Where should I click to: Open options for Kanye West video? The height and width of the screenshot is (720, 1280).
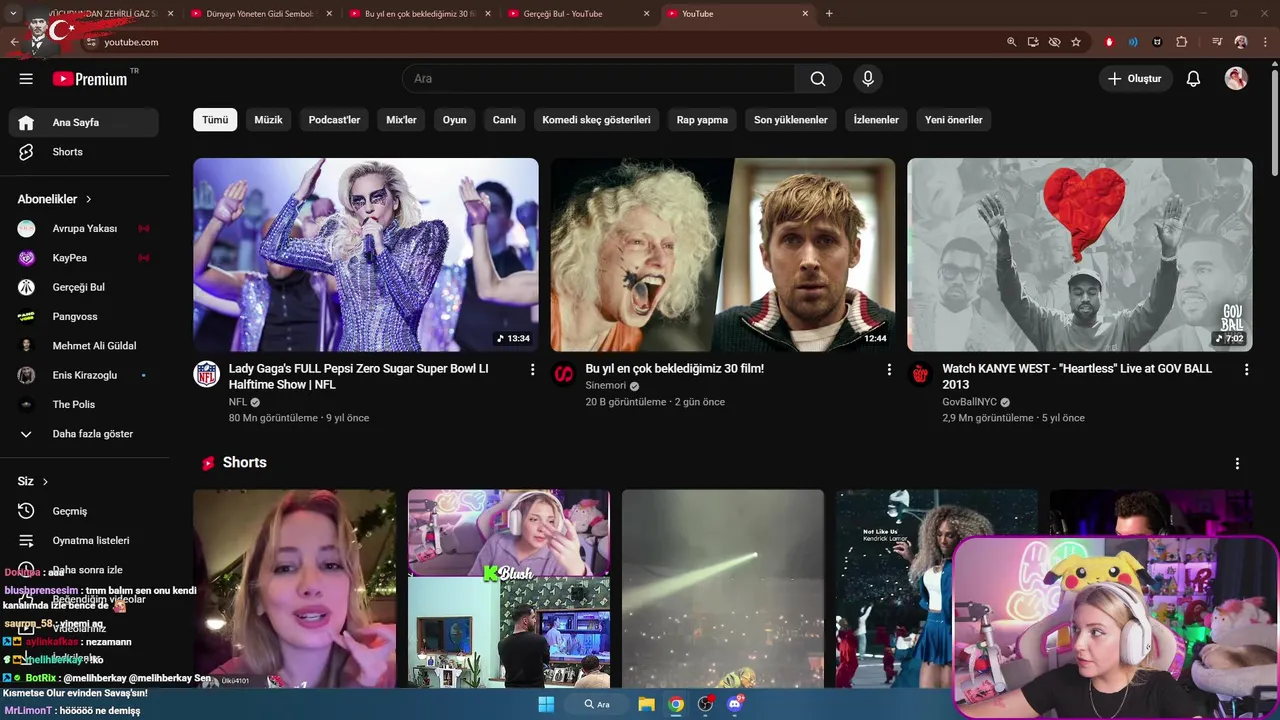1246,370
